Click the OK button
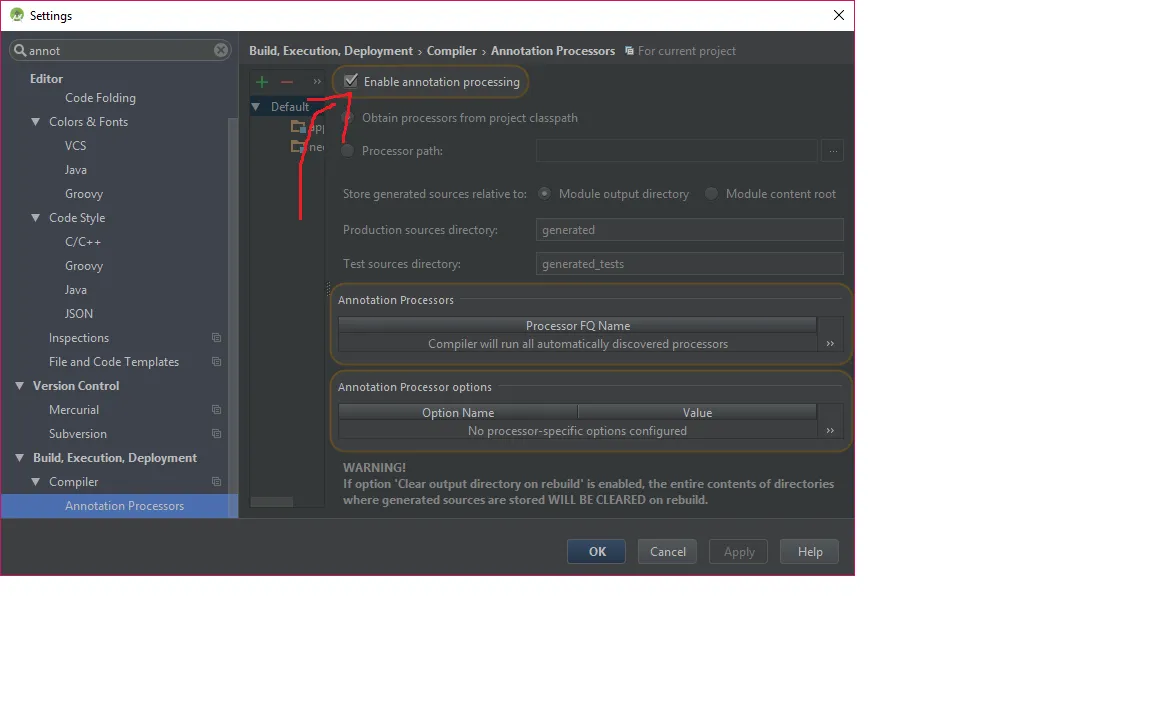This screenshot has height=720, width=1152. pyautogui.click(x=597, y=552)
